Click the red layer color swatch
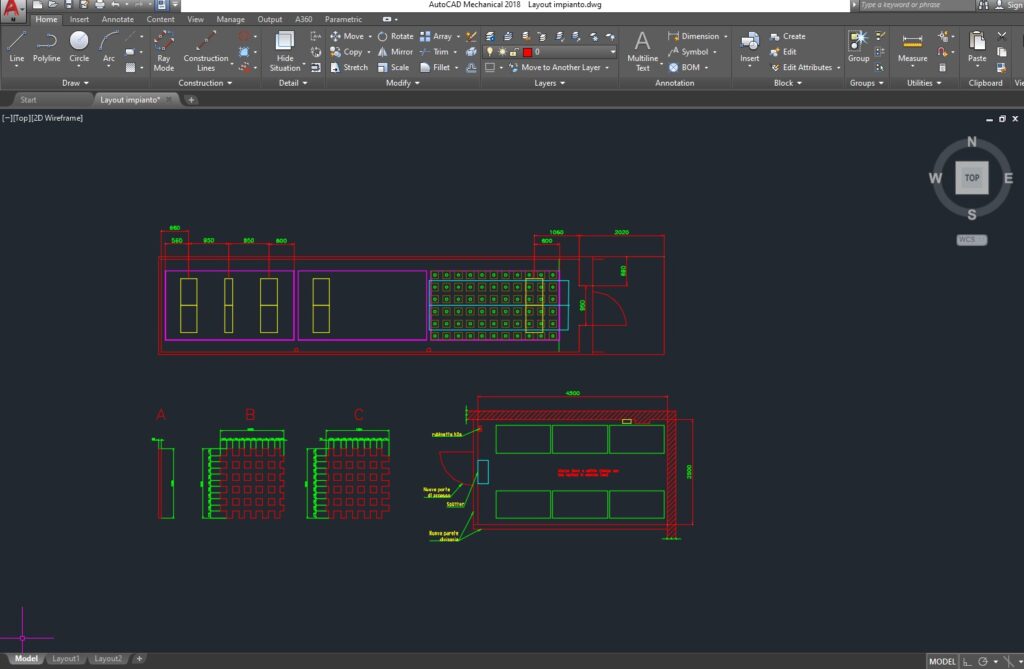Viewport: 1024px width, 669px height. [x=527, y=52]
